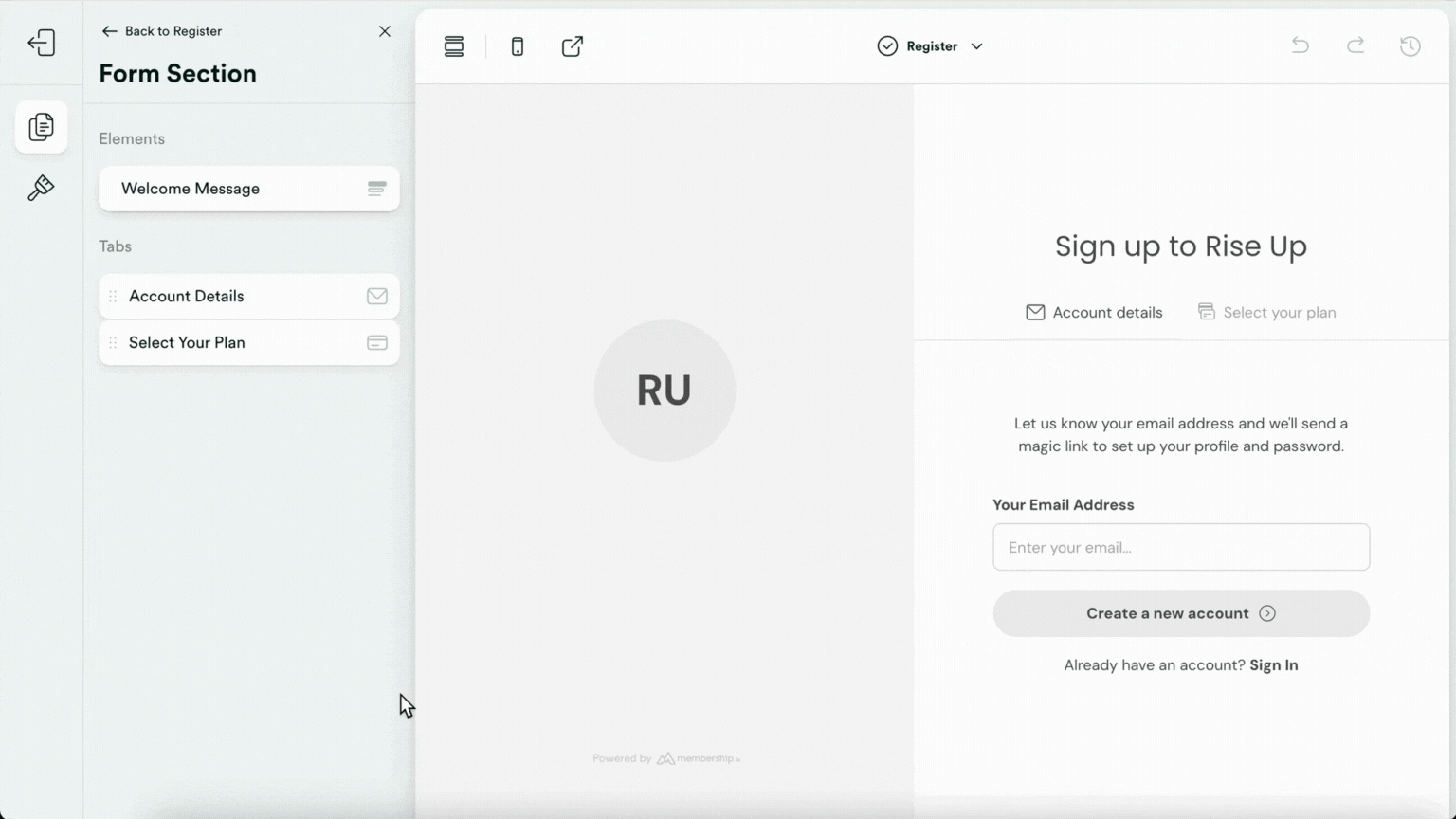Switch to Select your plan tab in preview
Image resolution: width=1456 pixels, height=819 pixels.
1266,313
